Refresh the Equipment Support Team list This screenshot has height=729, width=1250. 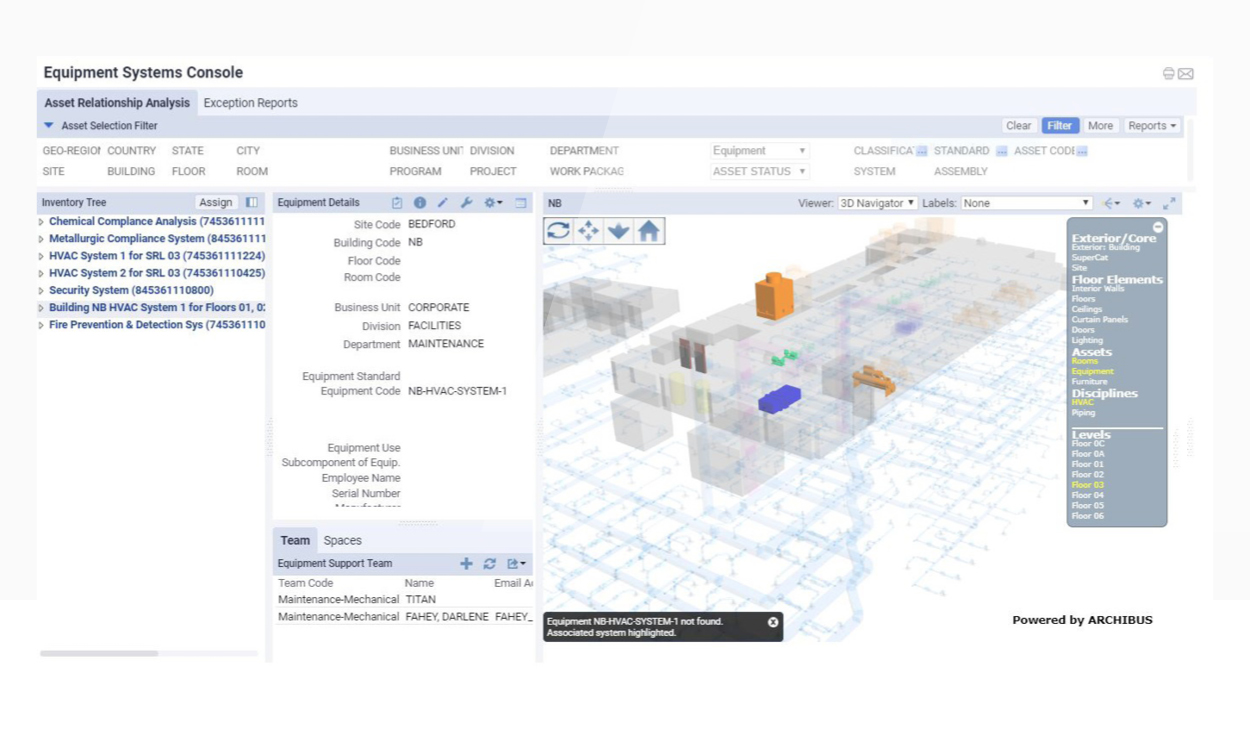490,564
